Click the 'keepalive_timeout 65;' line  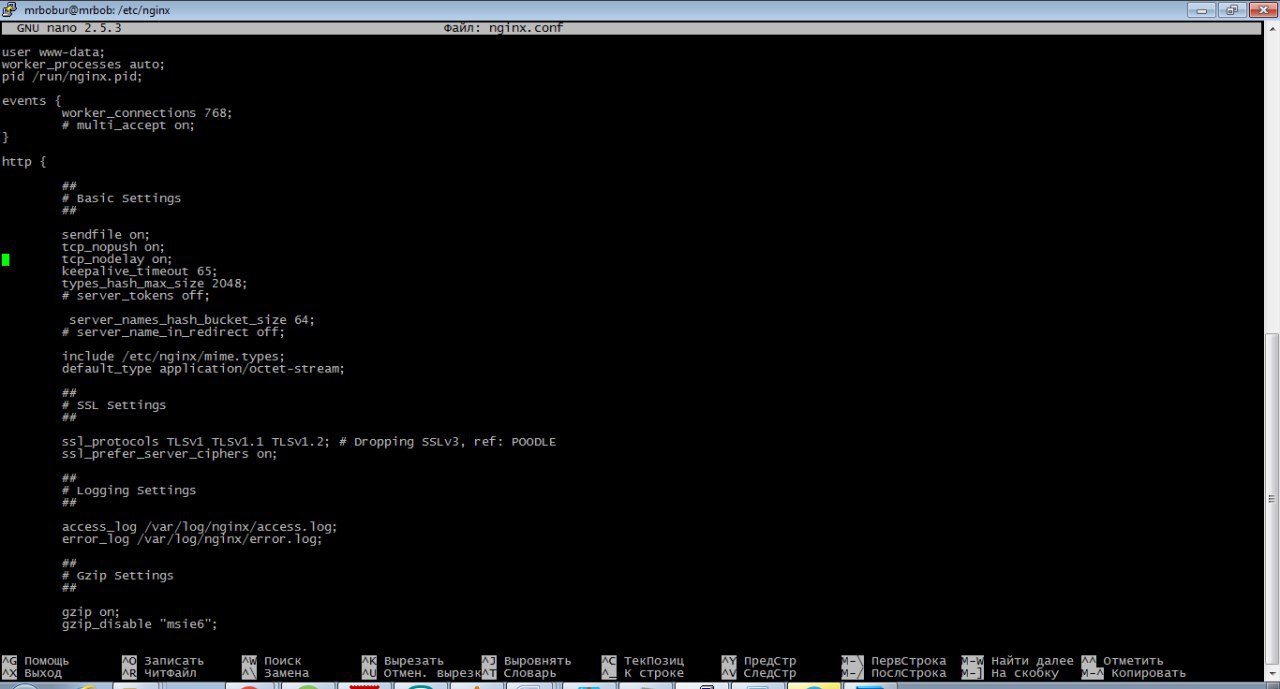(x=139, y=271)
